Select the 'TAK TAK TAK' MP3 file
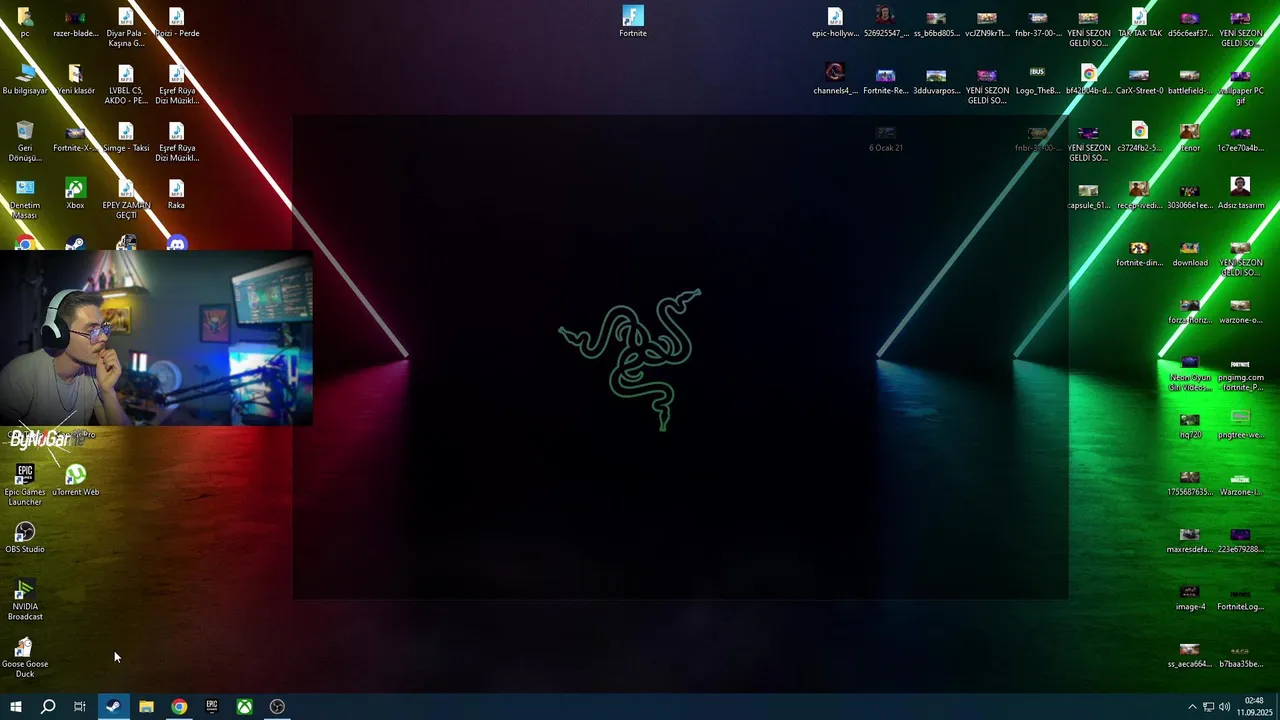 [1139, 22]
